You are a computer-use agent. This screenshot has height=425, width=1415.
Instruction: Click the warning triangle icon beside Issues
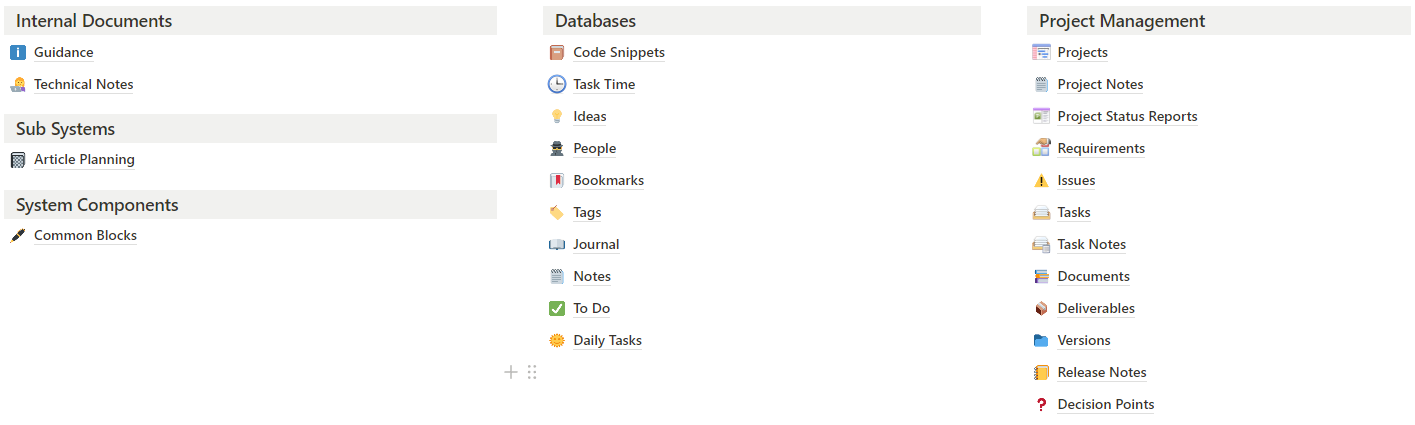(1041, 180)
